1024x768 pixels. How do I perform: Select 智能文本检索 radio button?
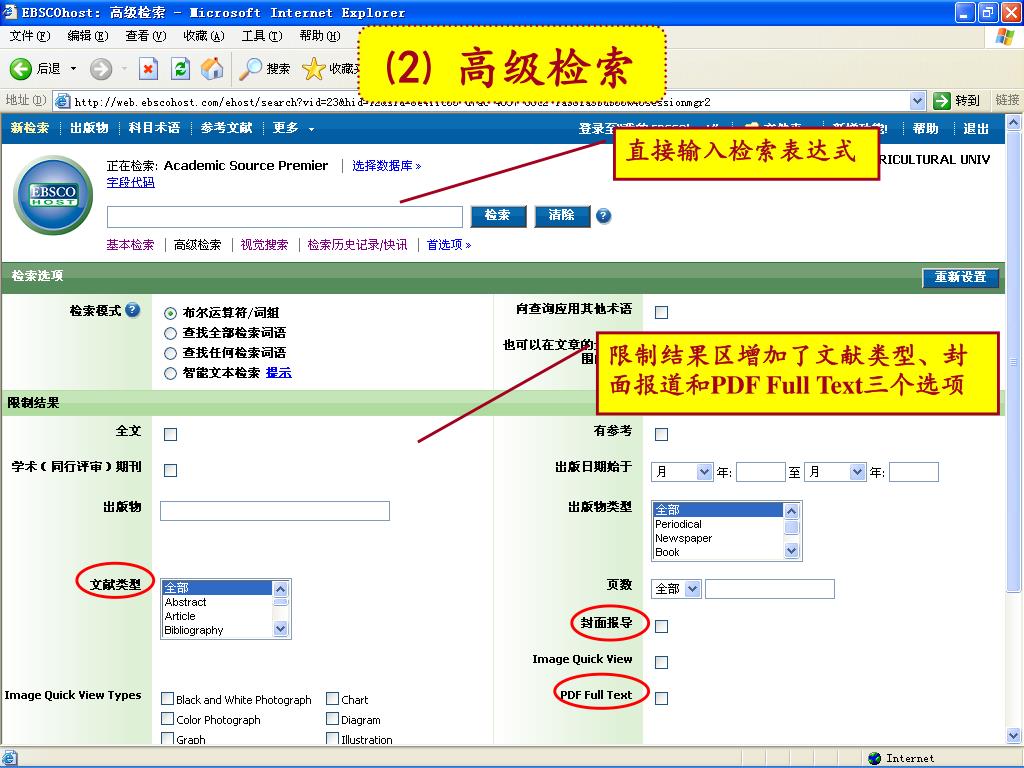coord(170,374)
